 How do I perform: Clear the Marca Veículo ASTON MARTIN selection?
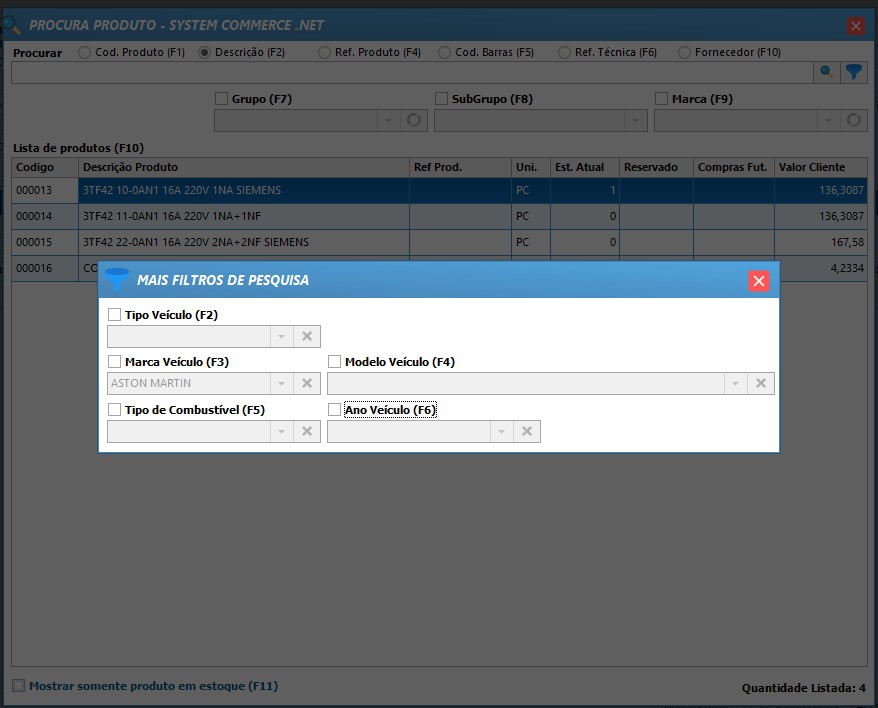(x=307, y=383)
